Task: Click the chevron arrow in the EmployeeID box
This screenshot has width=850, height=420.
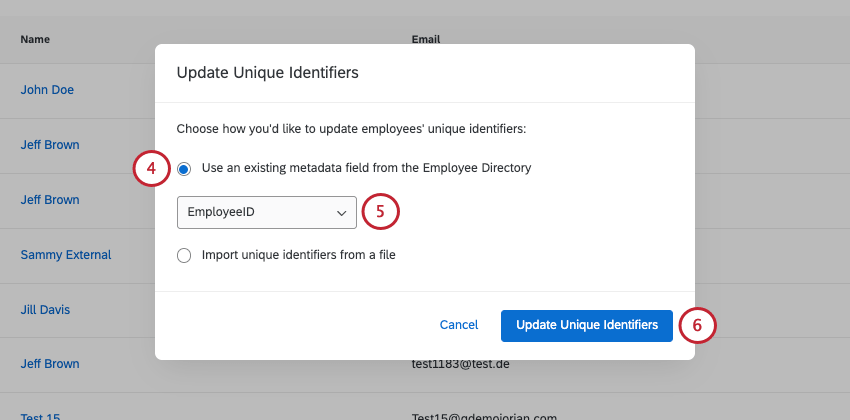Action: pyautogui.click(x=342, y=213)
